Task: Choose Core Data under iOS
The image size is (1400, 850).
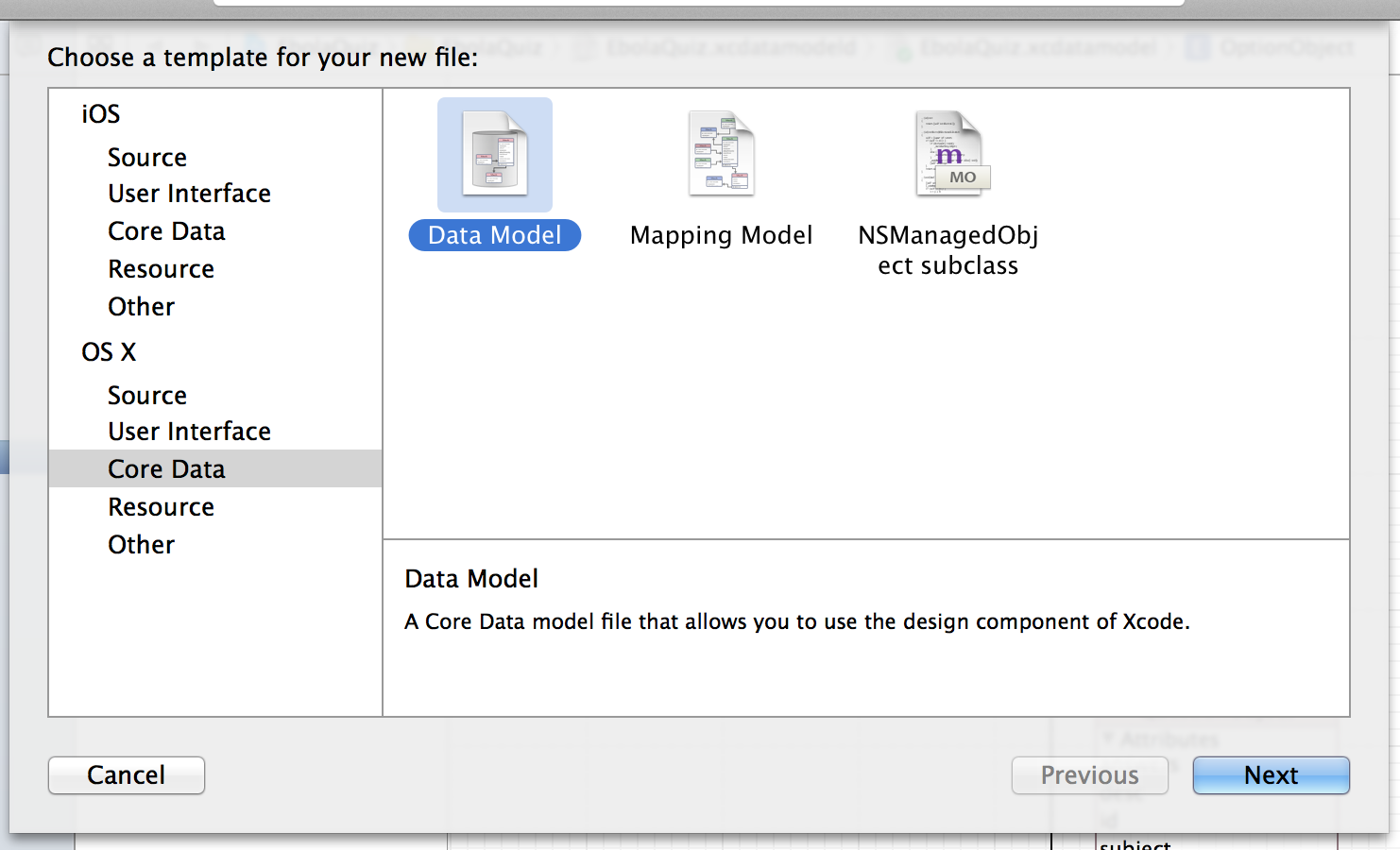Action: (x=167, y=231)
